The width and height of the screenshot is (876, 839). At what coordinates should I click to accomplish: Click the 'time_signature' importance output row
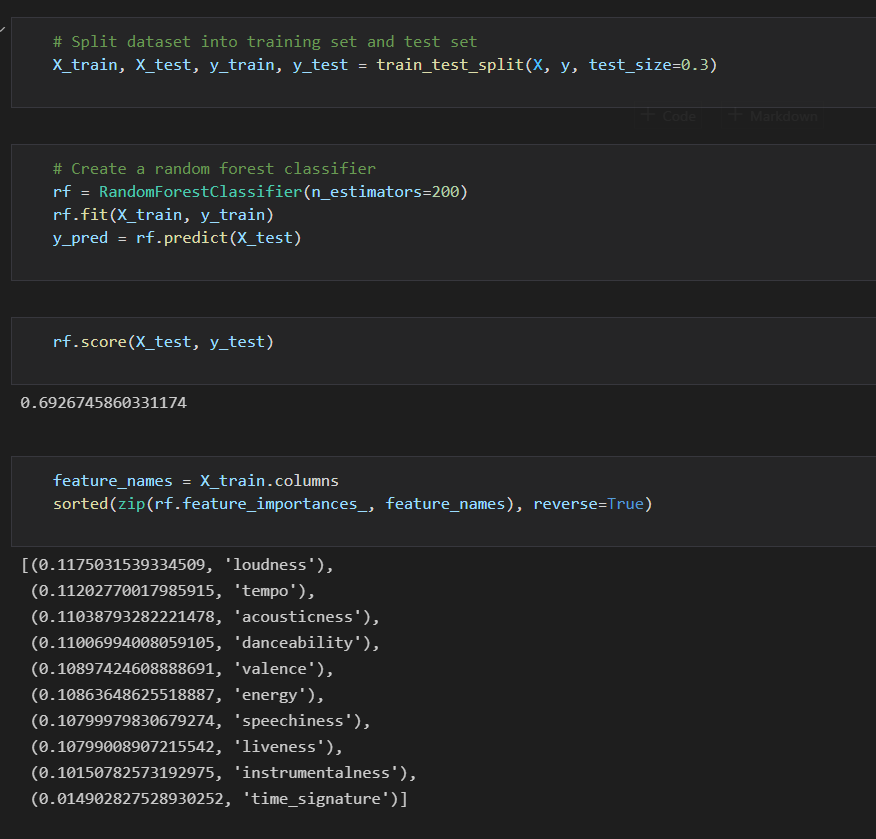pos(219,799)
